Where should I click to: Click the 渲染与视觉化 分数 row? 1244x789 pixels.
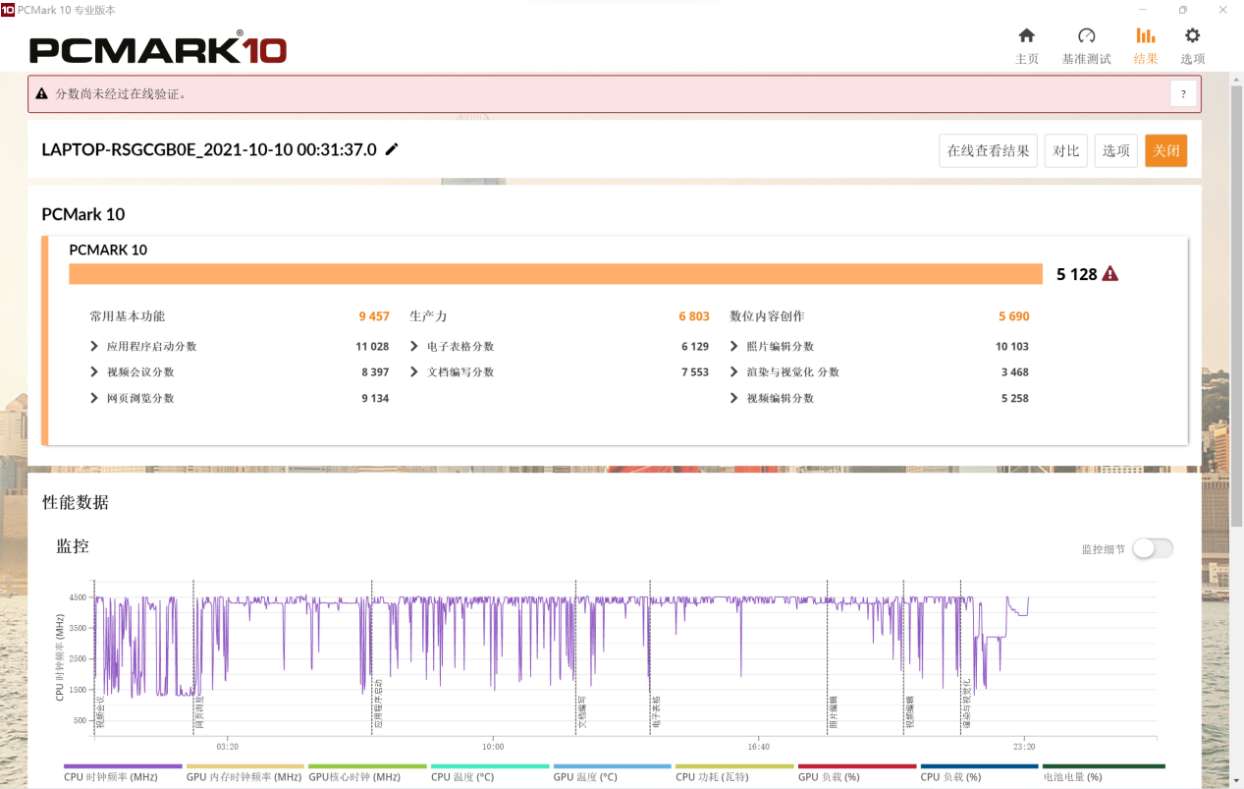[x=792, y=372]
